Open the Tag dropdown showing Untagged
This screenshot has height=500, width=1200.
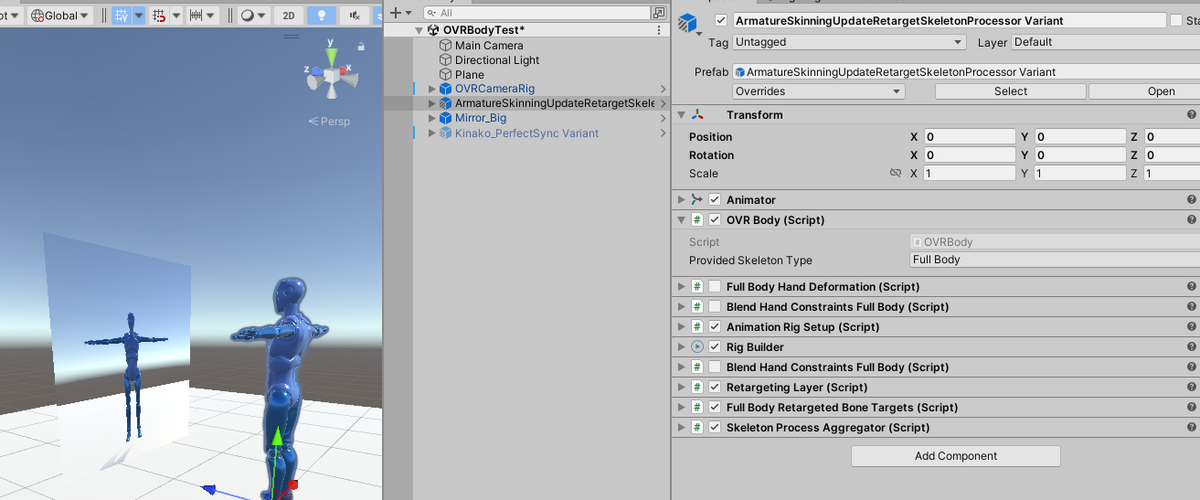tap(849, 42)
